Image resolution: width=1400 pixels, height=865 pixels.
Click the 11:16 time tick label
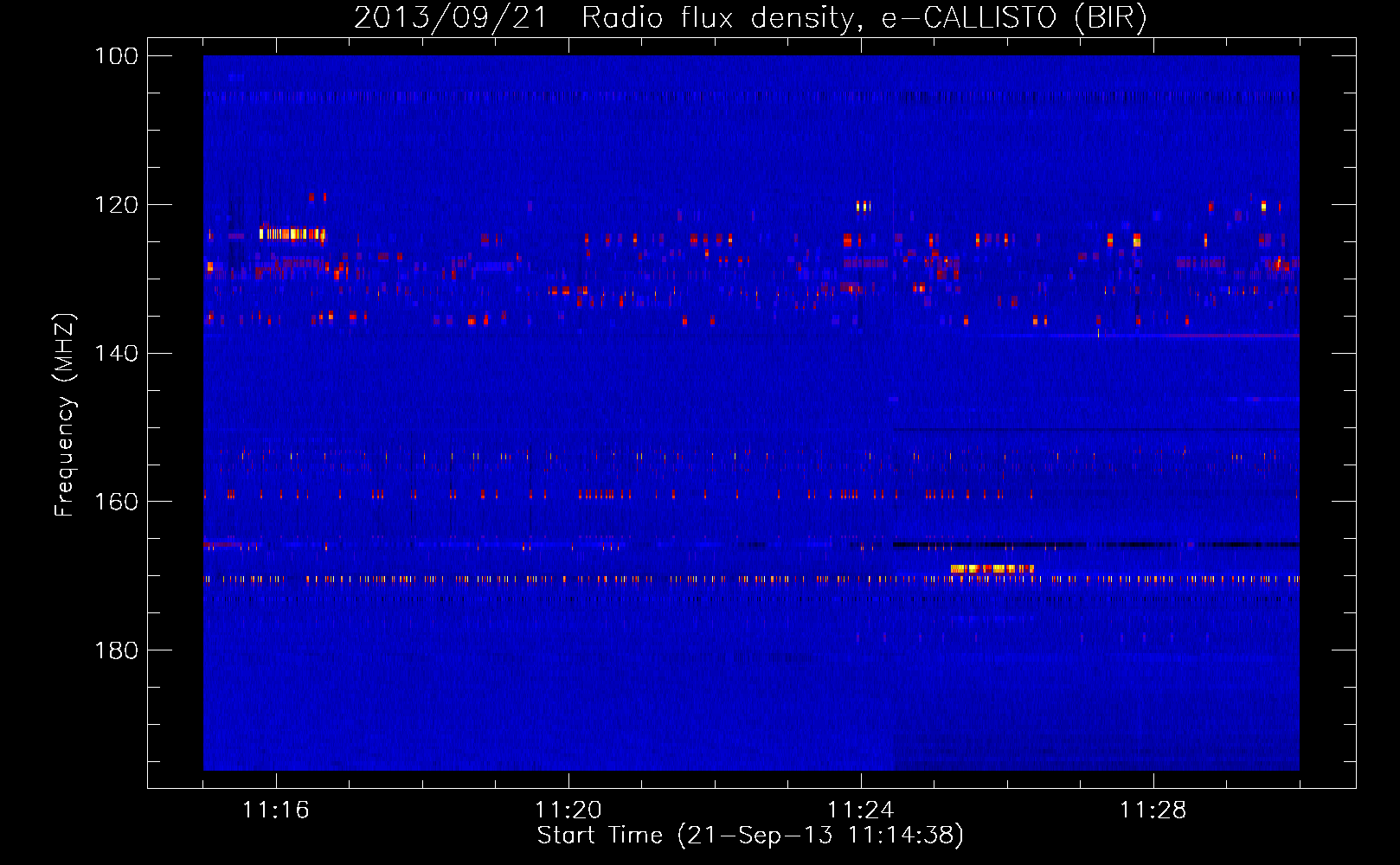[x=276, y=810]
